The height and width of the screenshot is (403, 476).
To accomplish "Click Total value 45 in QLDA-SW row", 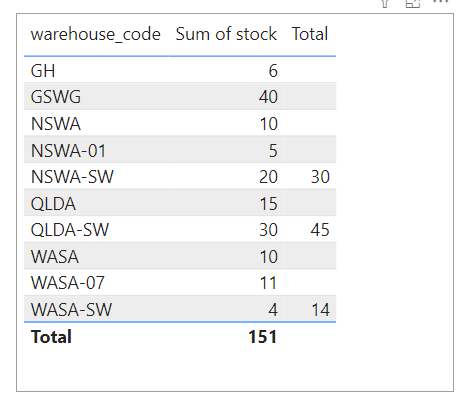I will (x=320, y=230).
